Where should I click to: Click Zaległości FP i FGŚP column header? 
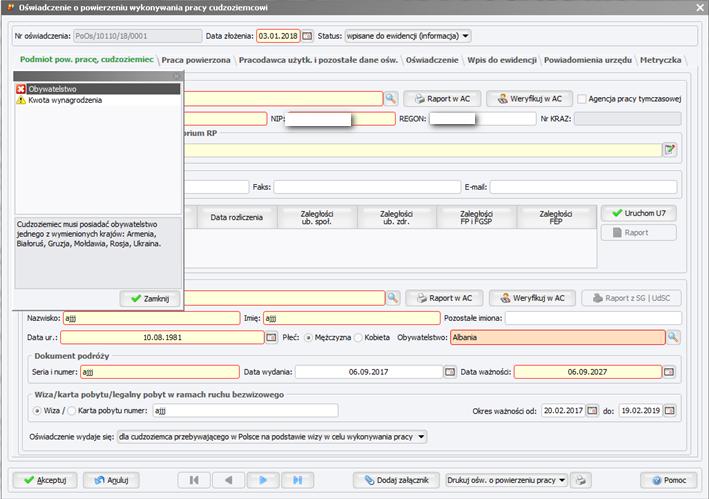coord(476,217)
